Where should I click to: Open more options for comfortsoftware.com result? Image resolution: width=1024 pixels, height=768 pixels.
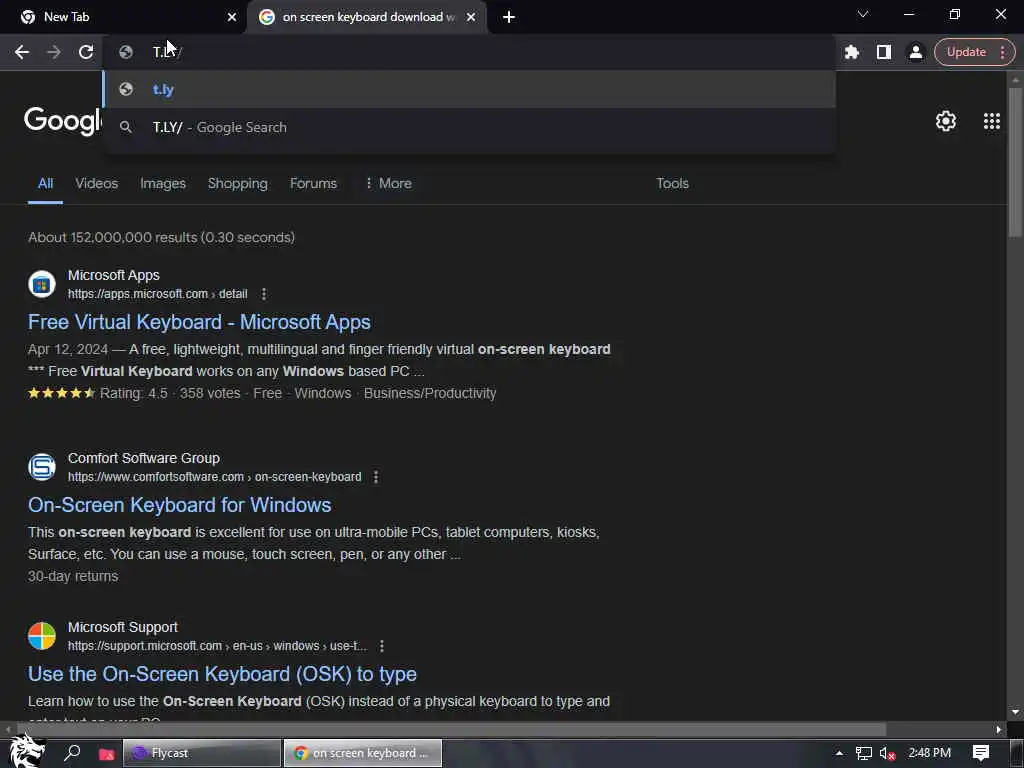click(376, 477)
